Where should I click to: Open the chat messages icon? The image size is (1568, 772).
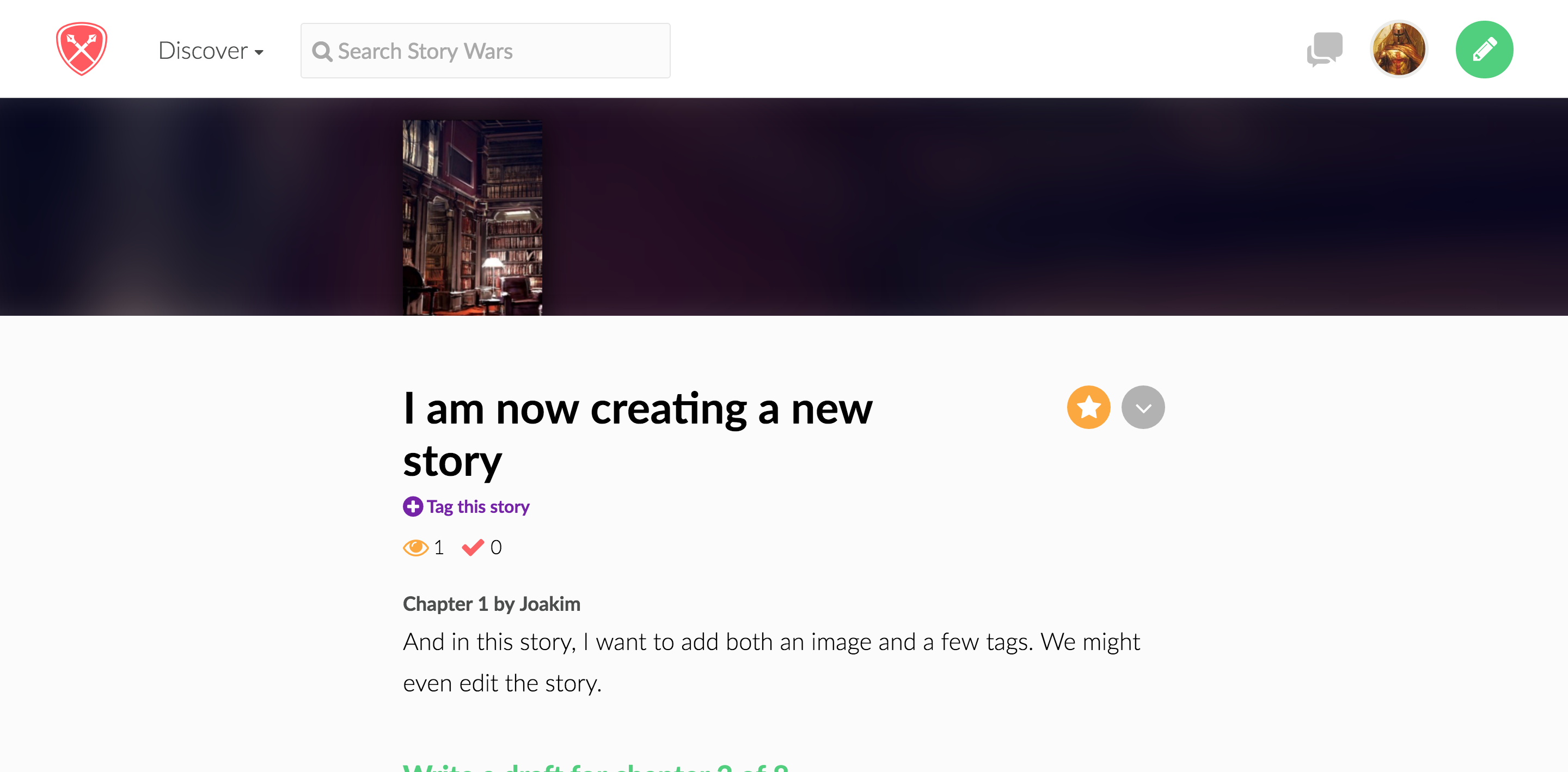1325,50
